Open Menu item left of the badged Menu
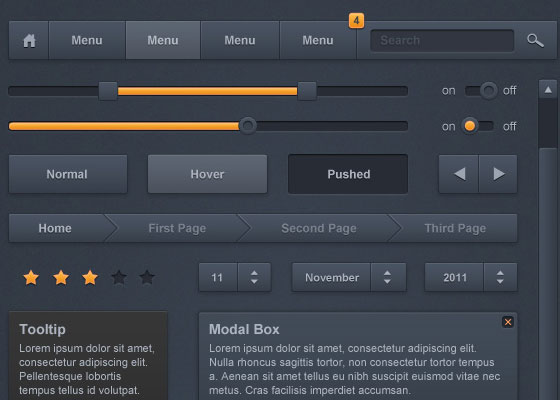 point(240,40)
